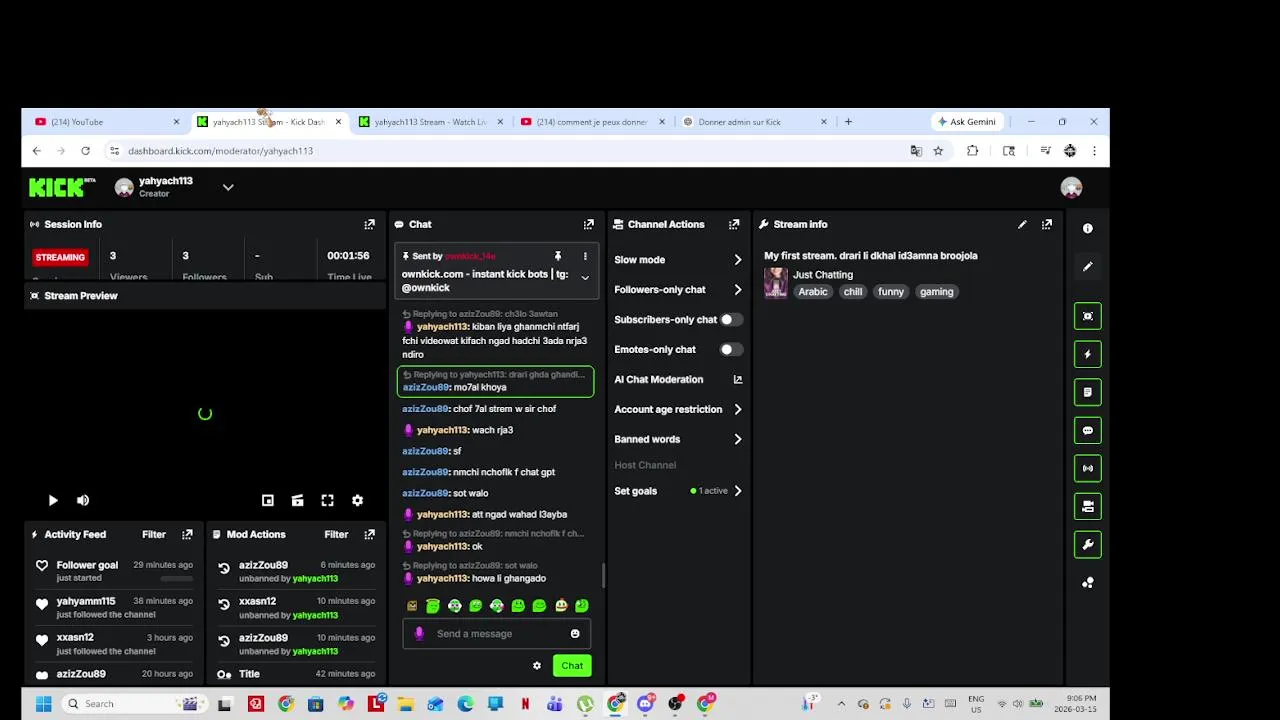Collapse the pinned message chevron

point(585,277)
